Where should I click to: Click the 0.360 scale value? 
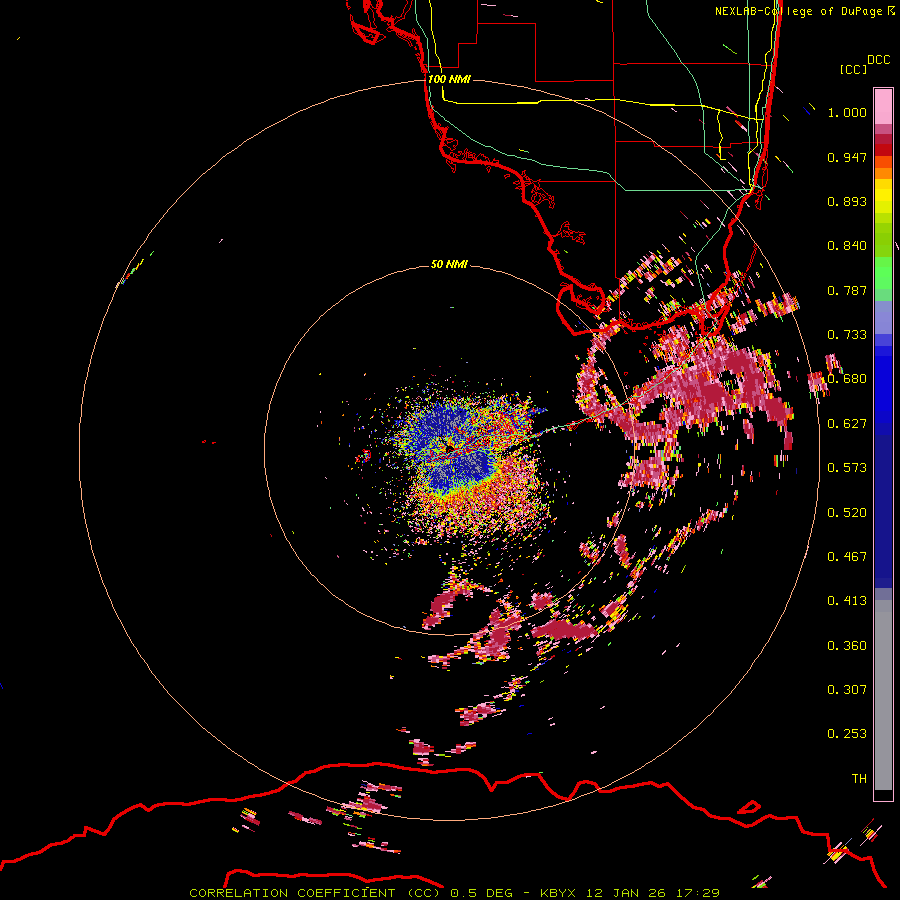coord(847,646)
